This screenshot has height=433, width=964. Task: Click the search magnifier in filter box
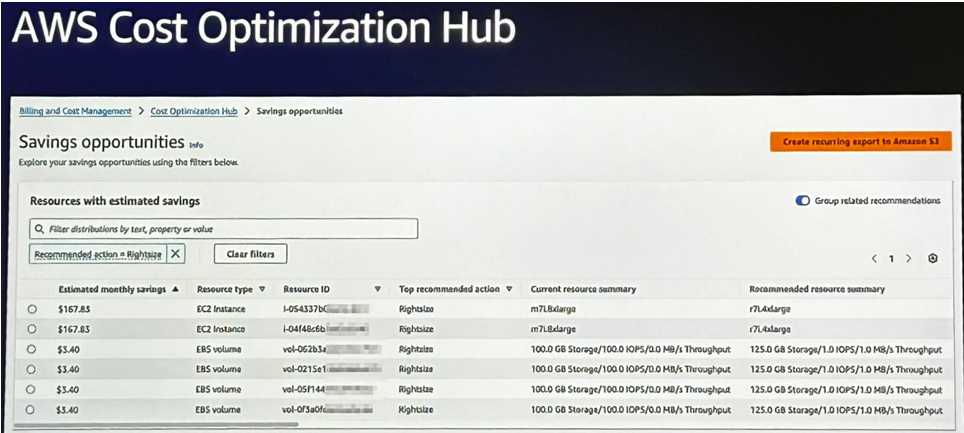pos(39,229)
